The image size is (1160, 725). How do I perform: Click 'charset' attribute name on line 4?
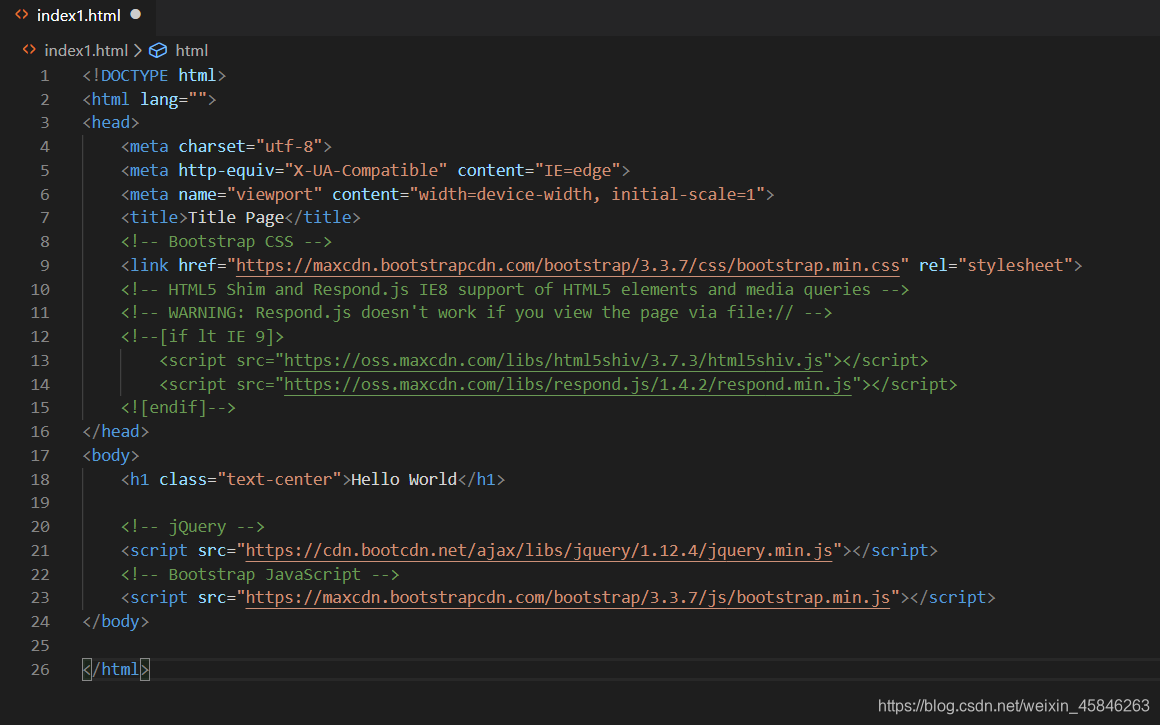coord(212,146)
